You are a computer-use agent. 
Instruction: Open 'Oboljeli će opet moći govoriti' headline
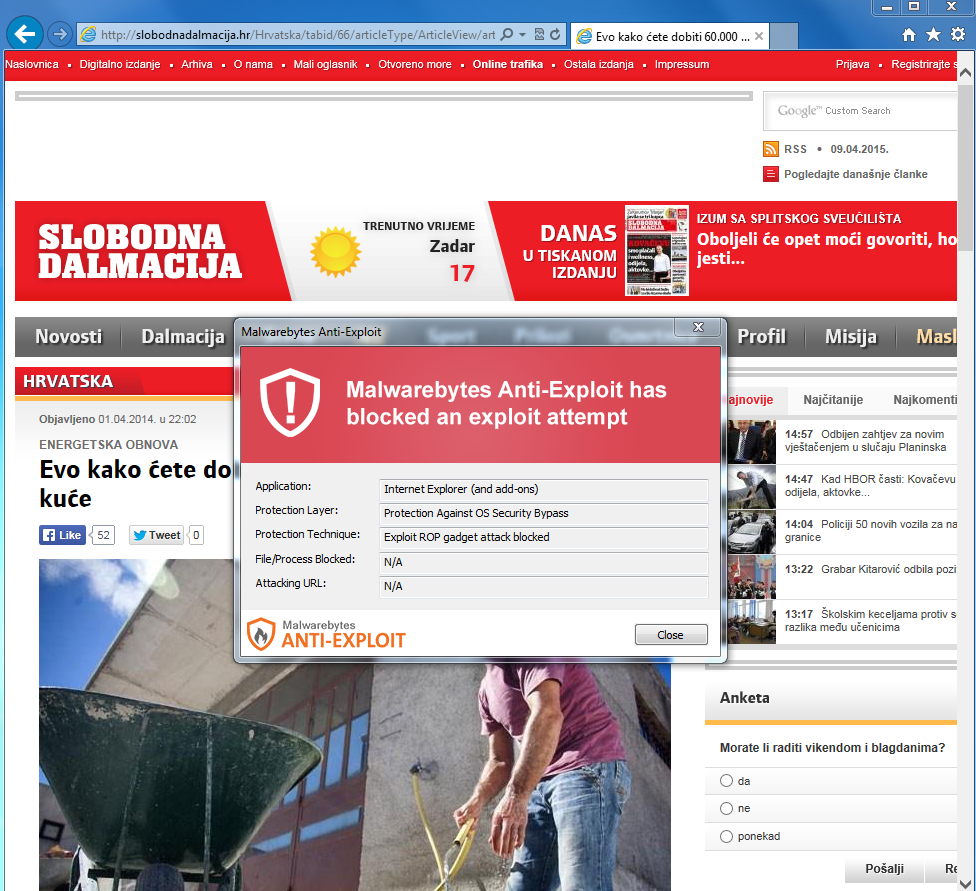[x=826, y=248]
